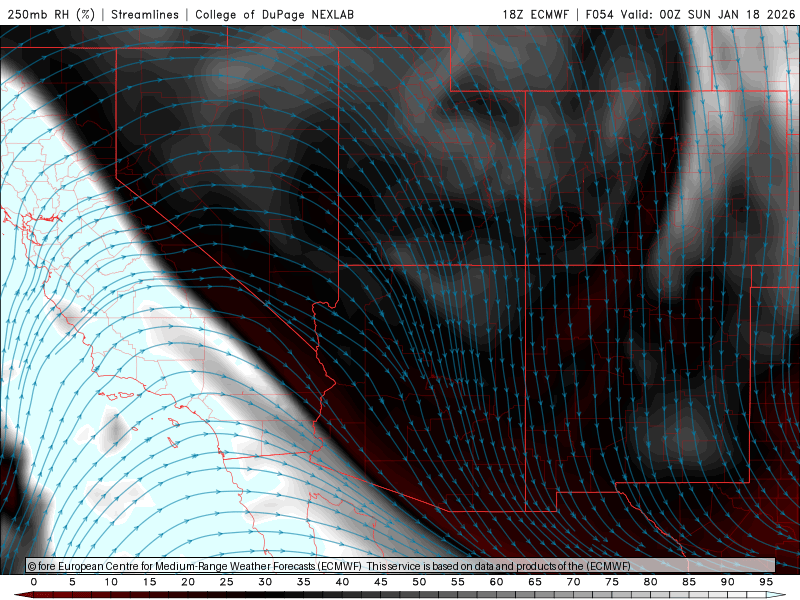Image resolution: width=800 pixels, height=600 pixels.
Task: Click the "20" colorbar tick label
Action: pos(188,582)
